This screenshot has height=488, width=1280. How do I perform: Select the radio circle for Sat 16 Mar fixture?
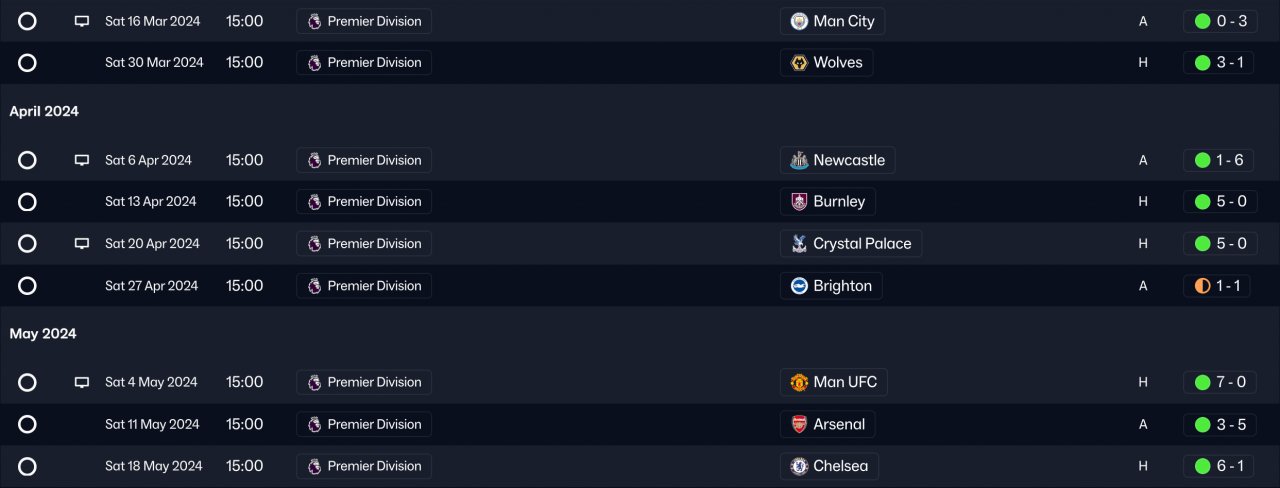(x=27, y=21)
